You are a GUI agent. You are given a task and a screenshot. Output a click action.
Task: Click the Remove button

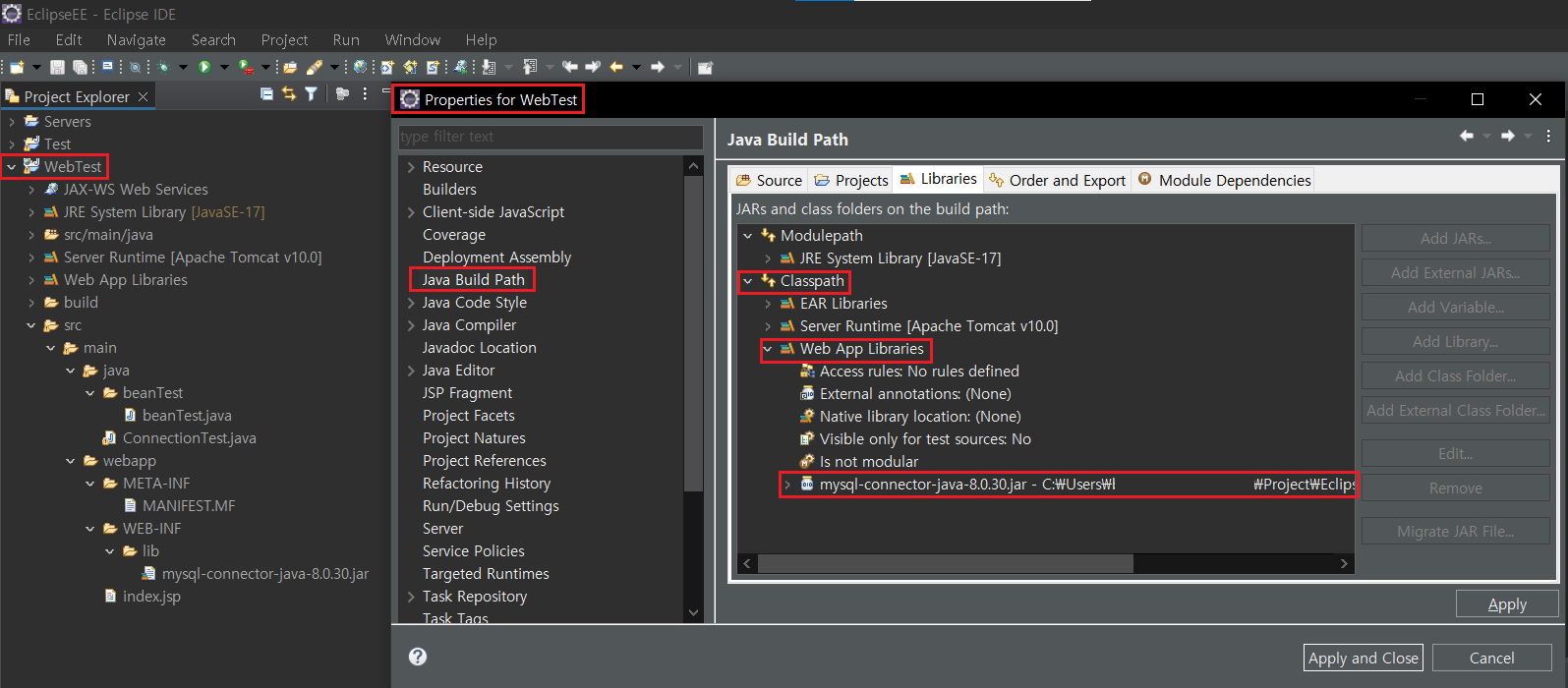1455,488
